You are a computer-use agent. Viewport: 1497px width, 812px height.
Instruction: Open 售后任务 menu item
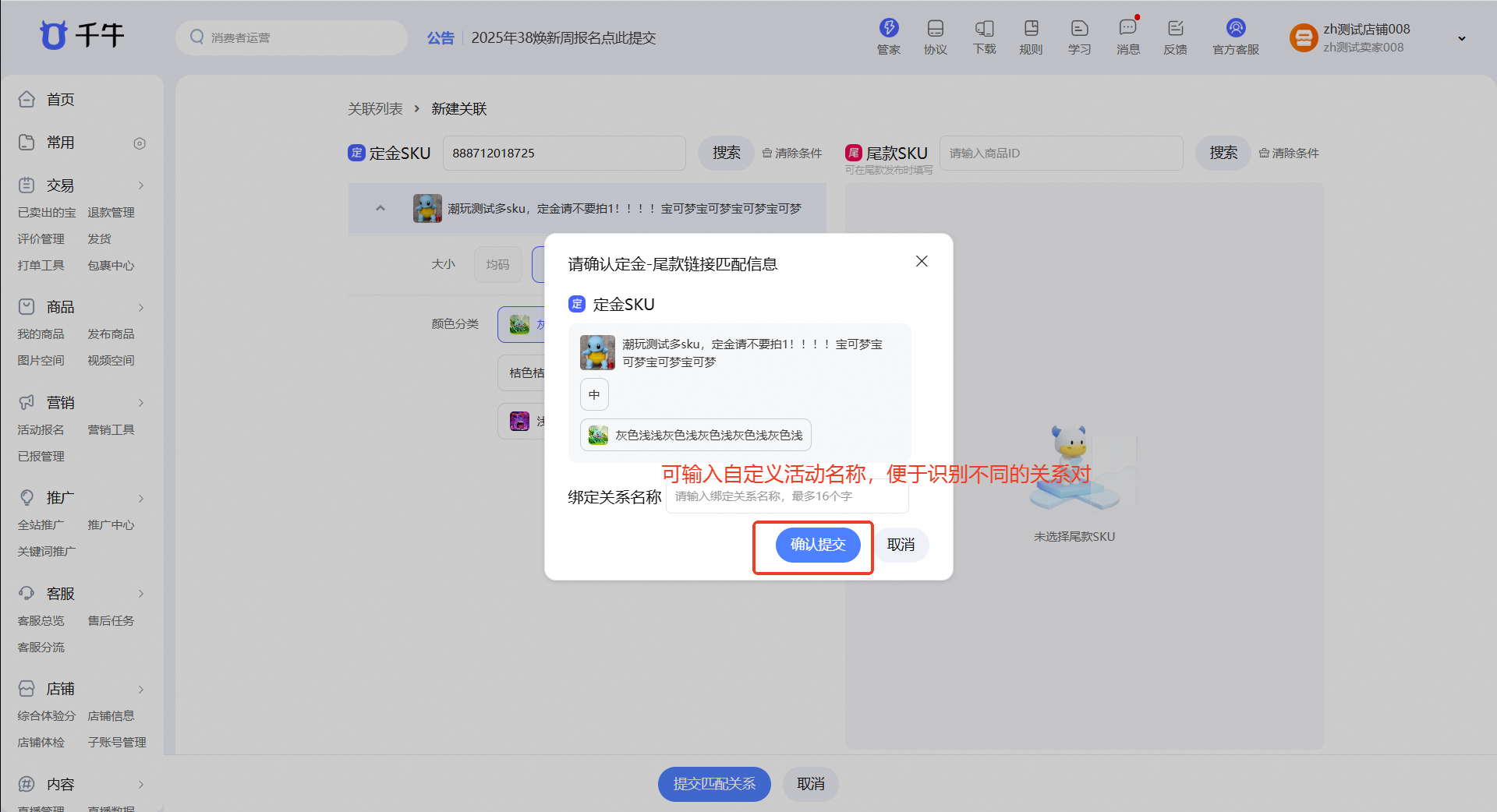(111, 620)
